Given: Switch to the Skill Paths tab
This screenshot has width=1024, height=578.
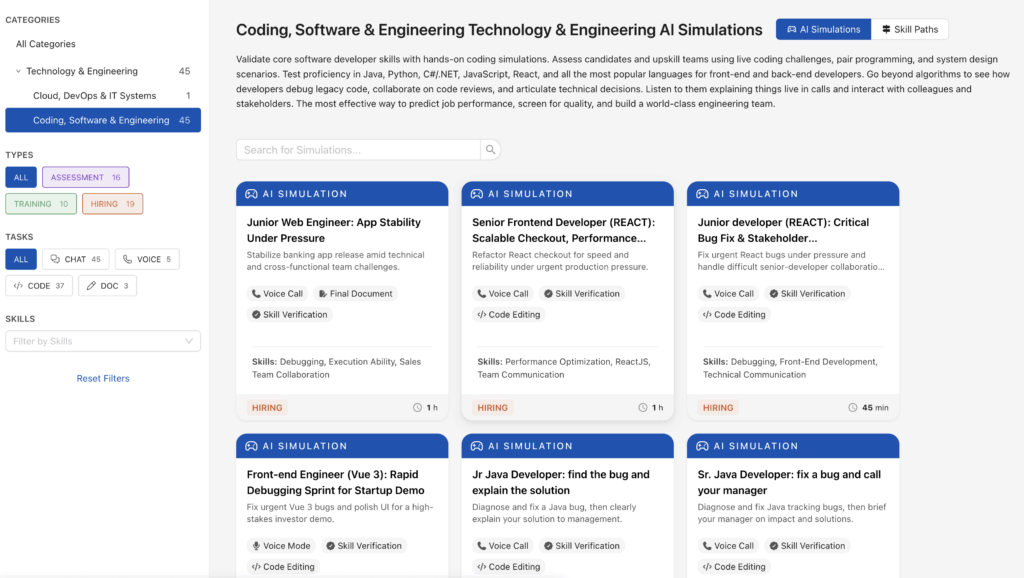Looking at the screenshot, I should click(909, 30).
